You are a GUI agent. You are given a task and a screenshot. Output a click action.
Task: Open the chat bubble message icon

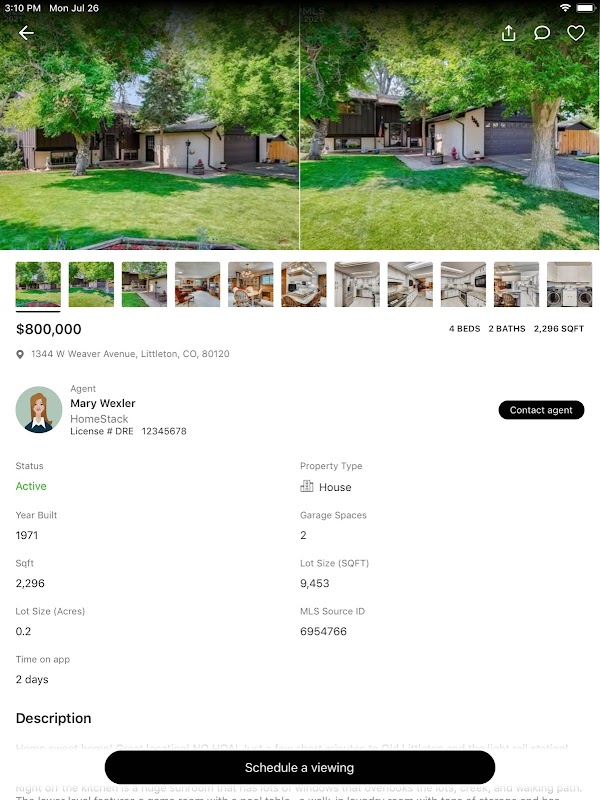pos(542,33)
